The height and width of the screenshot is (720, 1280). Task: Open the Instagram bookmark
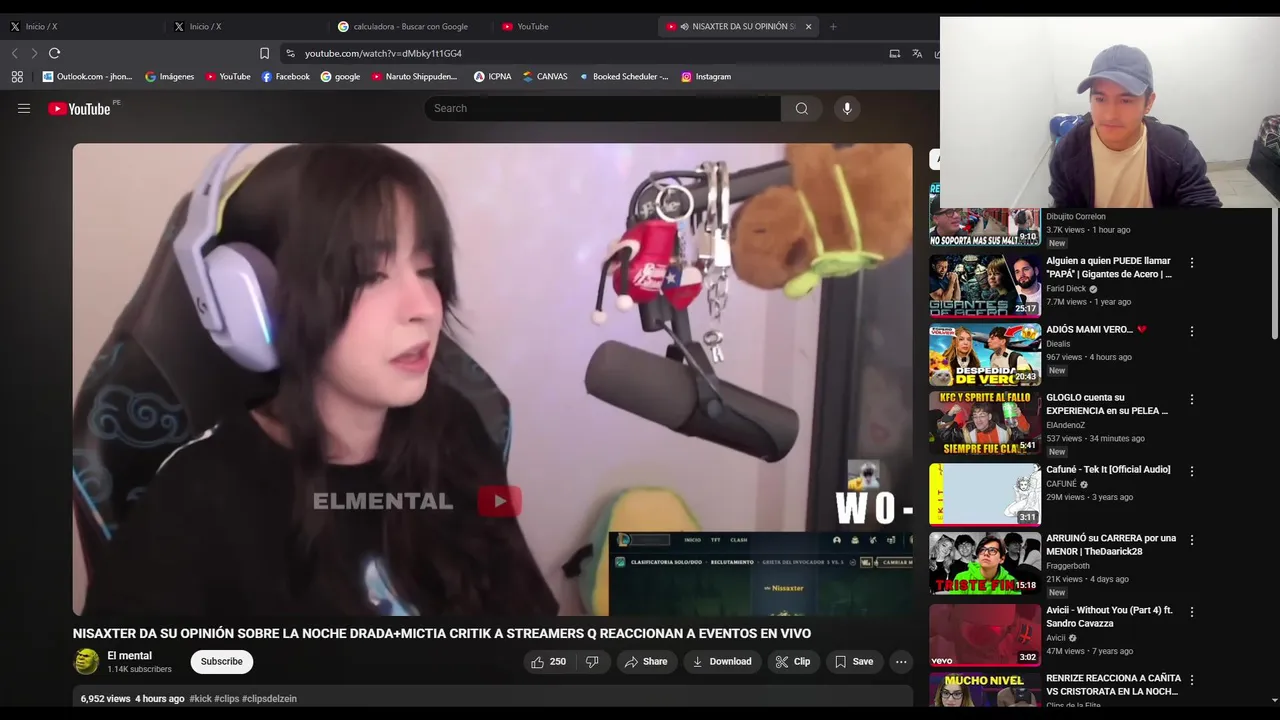click(x=706, y=76)
